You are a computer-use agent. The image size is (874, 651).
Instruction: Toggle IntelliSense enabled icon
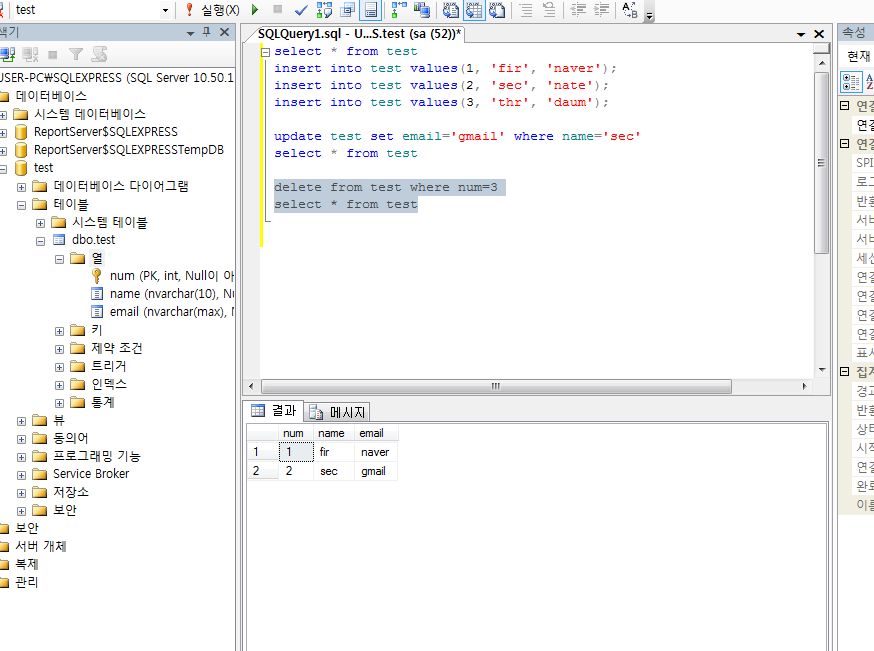click(x=371, y=9)
